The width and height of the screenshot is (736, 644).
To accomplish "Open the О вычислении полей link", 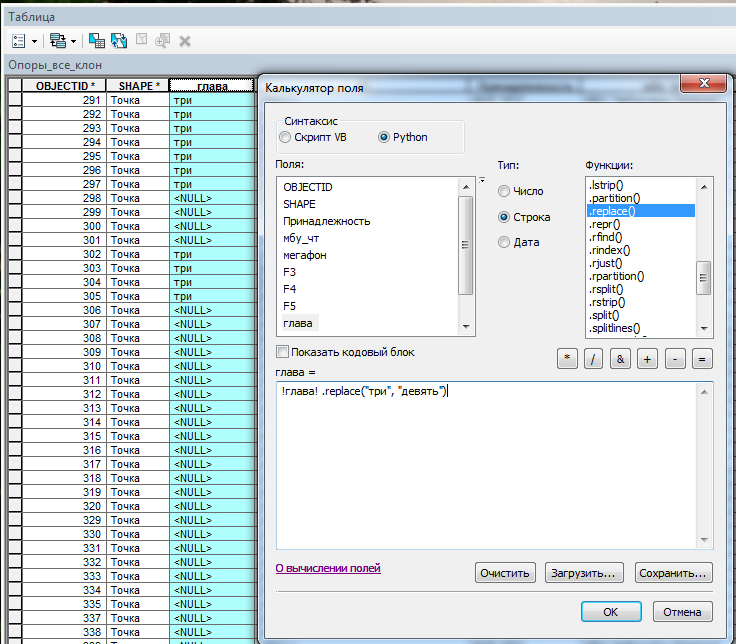I will [328, 568].
